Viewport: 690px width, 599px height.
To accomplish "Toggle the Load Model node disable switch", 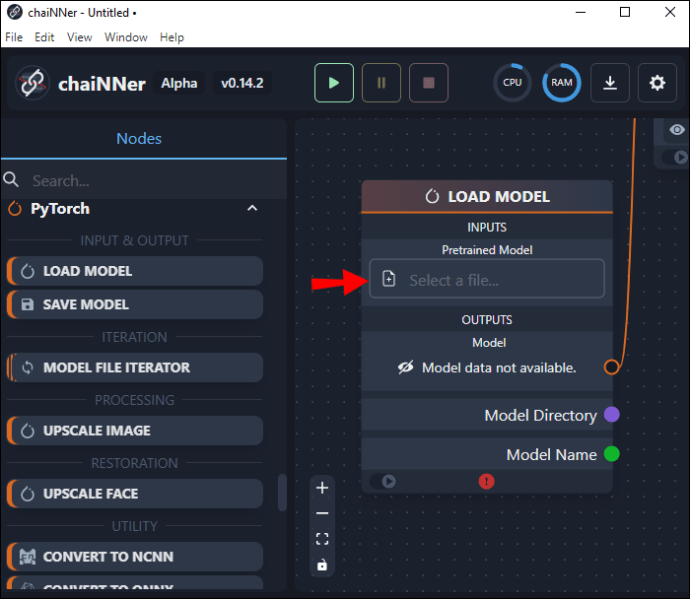I will (x=383, y=481).
